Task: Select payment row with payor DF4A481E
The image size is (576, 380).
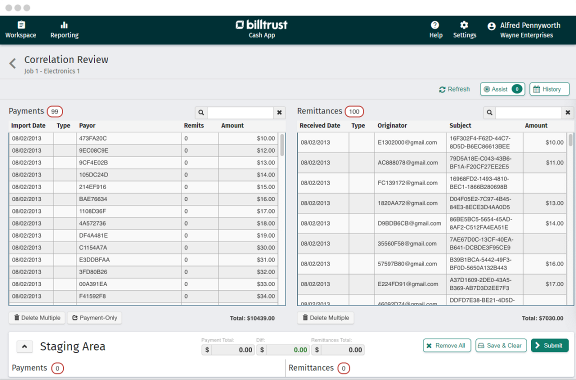Action: (144, 236)
